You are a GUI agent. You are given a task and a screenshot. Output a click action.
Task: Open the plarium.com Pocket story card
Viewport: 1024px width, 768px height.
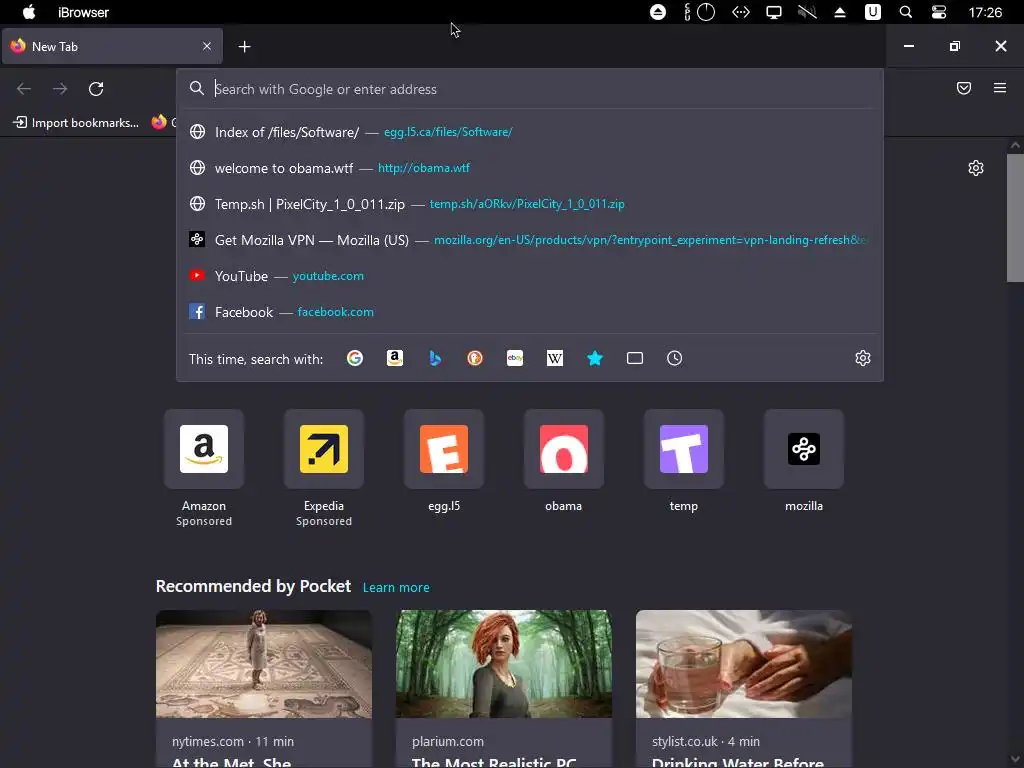[504, 689]
